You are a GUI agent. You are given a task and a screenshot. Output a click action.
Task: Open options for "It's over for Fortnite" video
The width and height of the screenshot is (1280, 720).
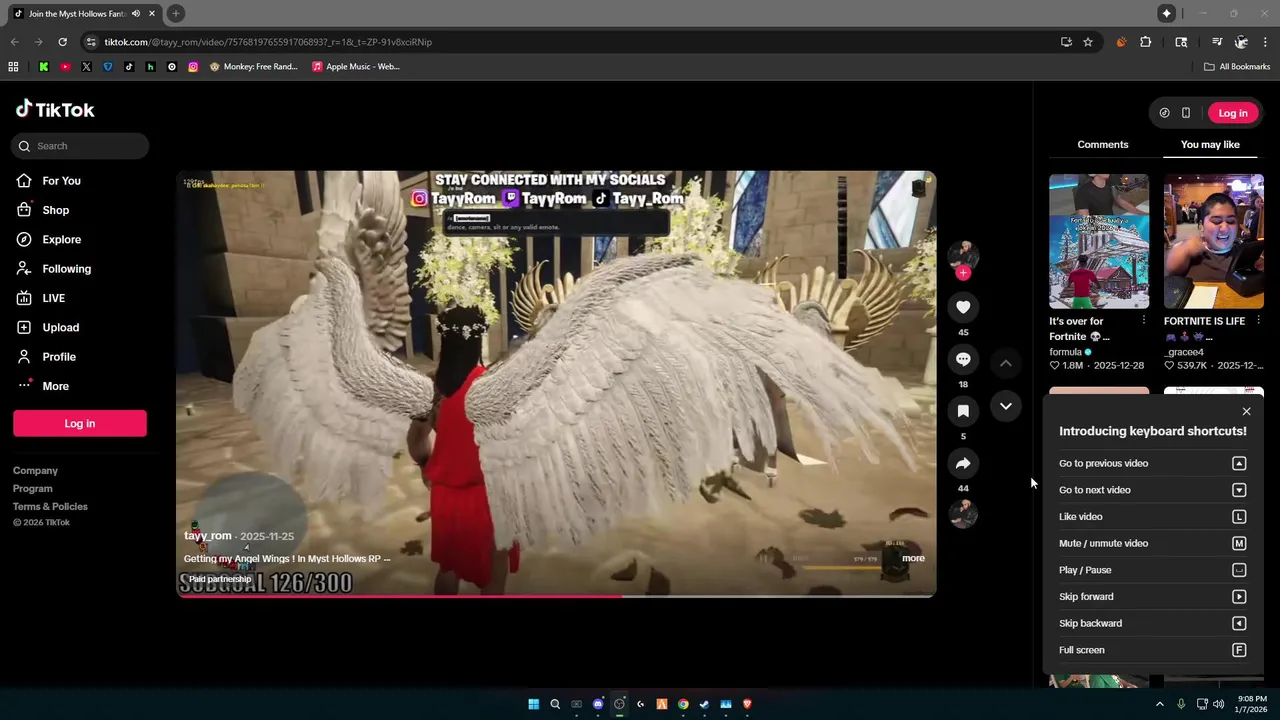click(1143, 321)
